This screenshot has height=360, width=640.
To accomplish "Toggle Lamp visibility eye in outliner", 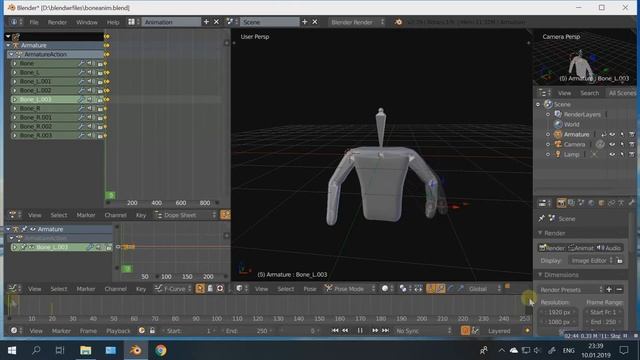I will (x=612, y=154).
